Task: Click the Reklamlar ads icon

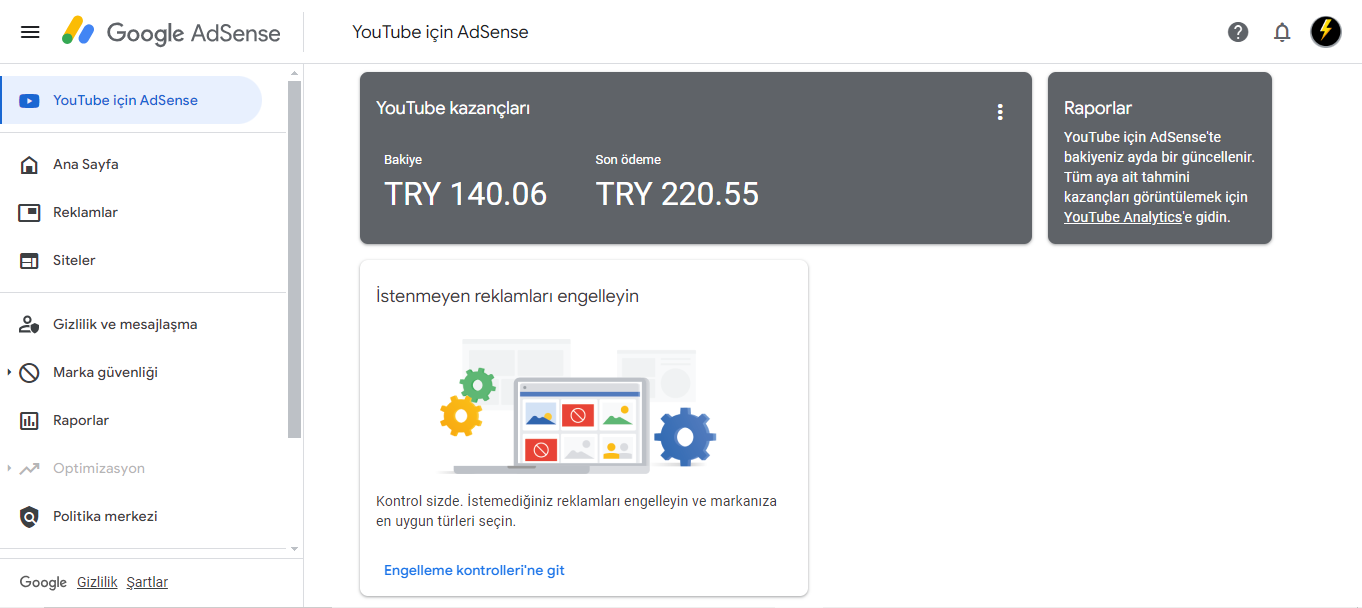Action: pos(30,212)
